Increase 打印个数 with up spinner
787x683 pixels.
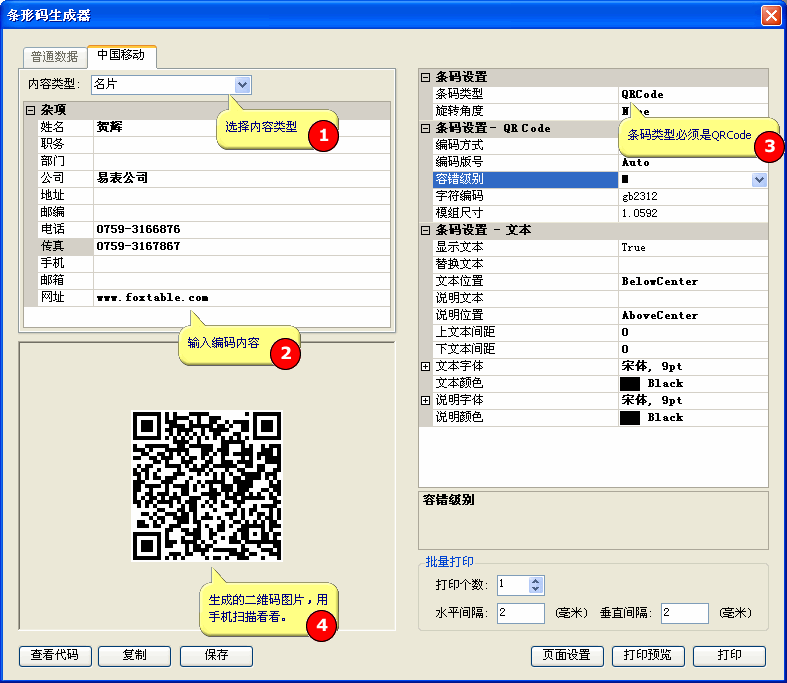tap(536, 581)
